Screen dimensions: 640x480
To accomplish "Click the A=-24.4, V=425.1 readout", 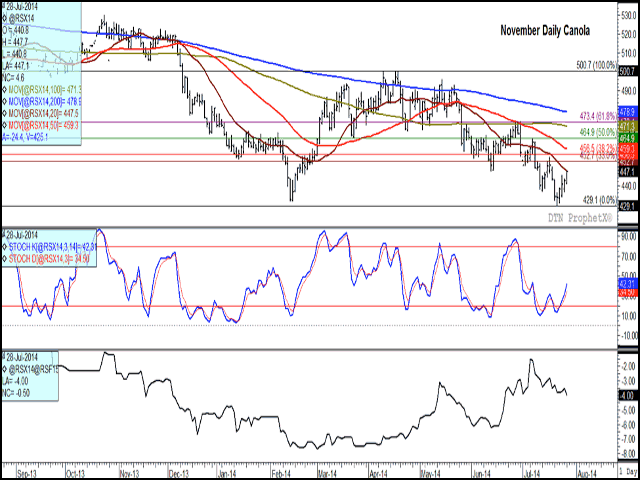I will pos(26,136).
